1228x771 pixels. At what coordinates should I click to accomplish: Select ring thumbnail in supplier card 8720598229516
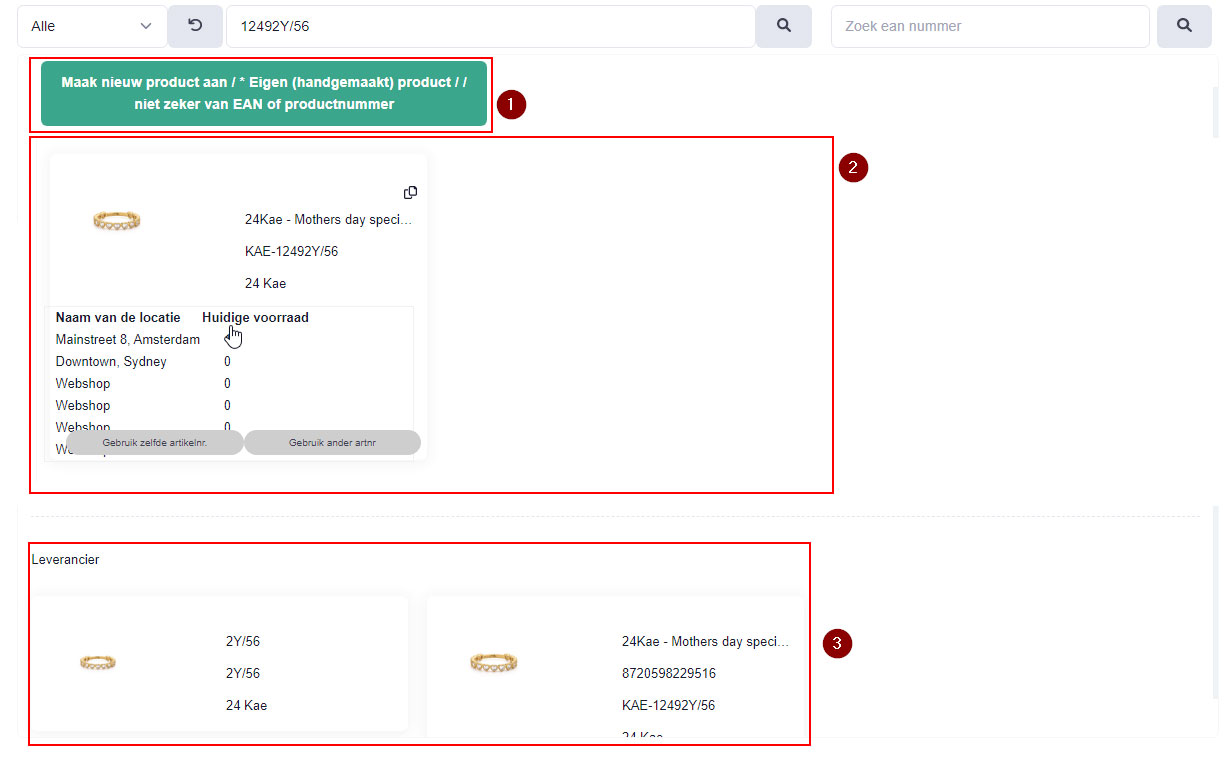tap(494, 662)
